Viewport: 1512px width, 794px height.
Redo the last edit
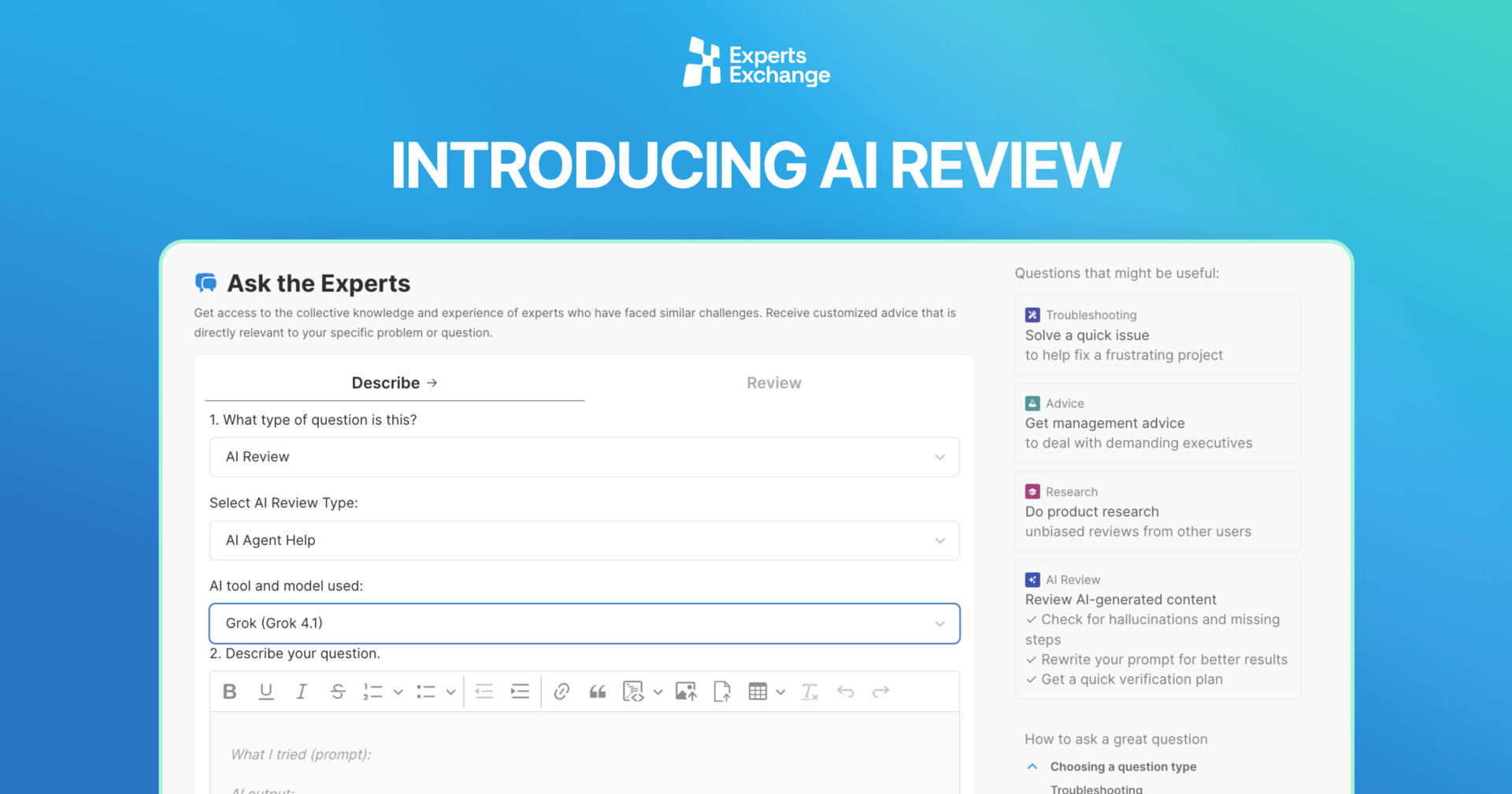[x=881, y=692]
